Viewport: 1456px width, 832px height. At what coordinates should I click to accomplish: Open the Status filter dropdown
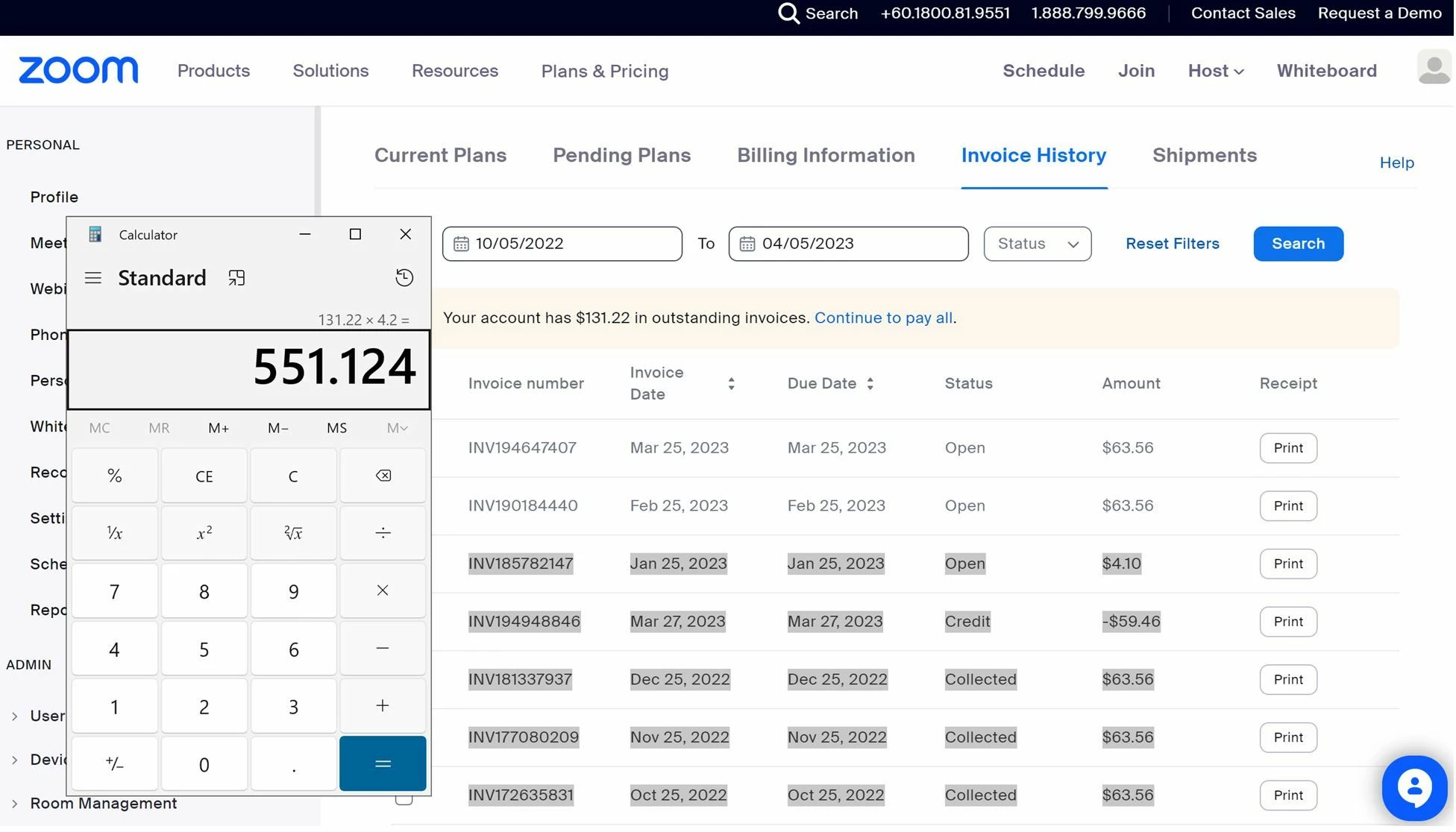[x=1037, y=244]
